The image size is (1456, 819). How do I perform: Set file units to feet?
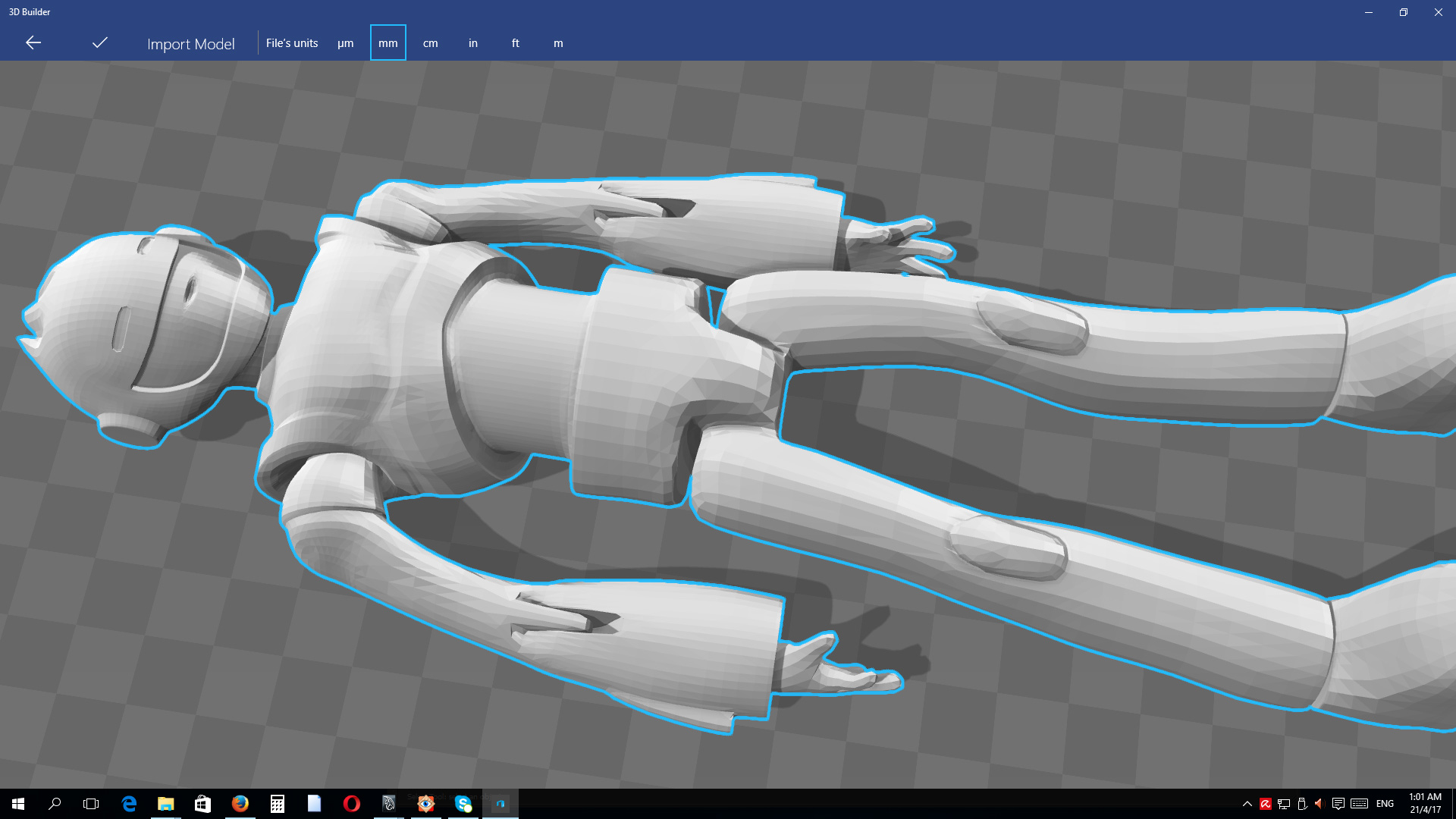pos(515,43)
